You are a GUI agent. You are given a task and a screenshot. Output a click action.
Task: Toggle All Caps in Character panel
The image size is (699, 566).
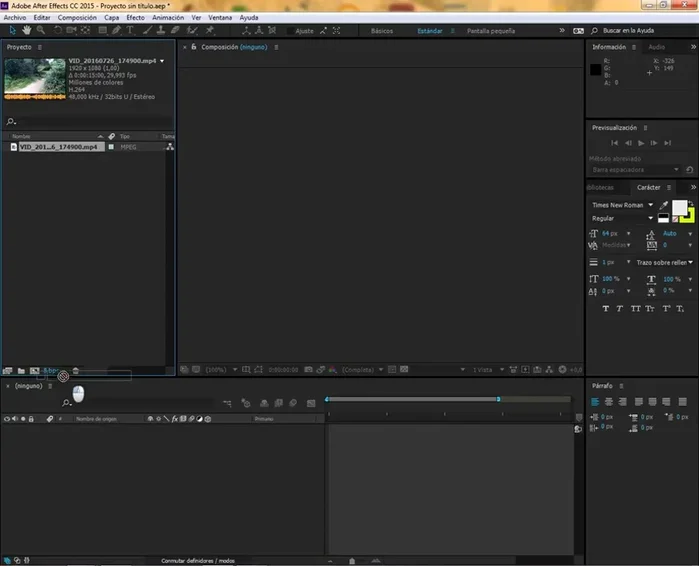click(x=635, y=308)
